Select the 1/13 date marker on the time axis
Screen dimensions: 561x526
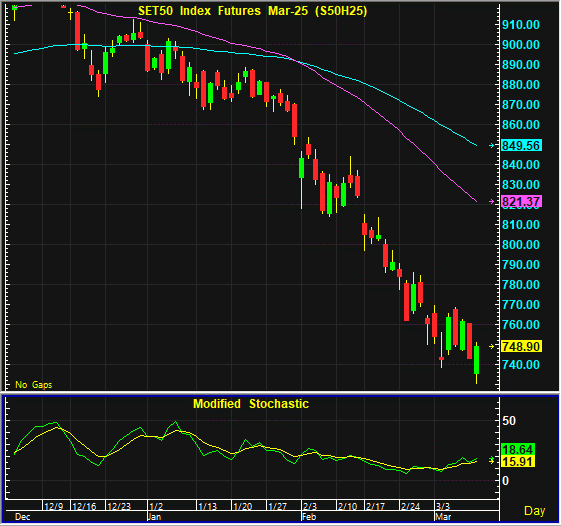pyautogui.click(x=208, y=506)
